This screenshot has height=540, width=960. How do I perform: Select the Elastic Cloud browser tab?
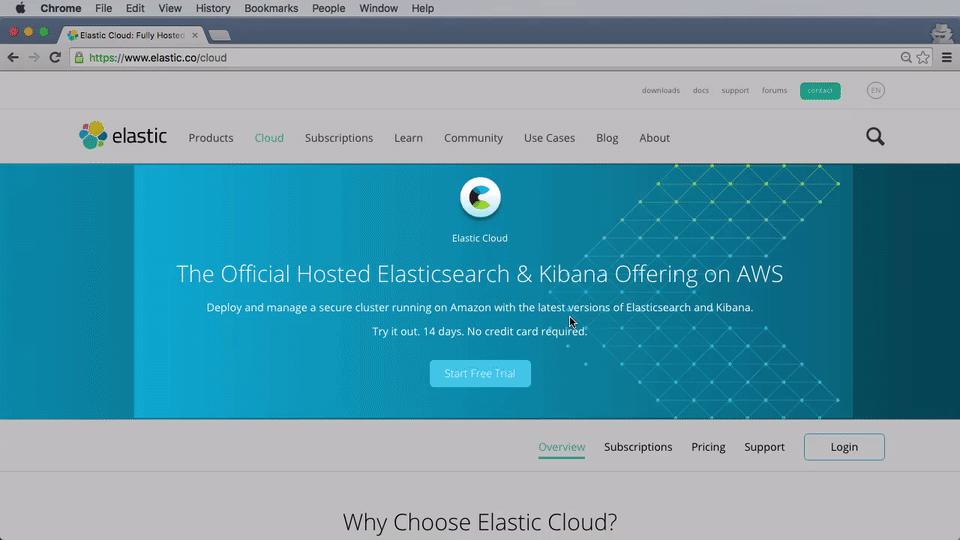point(132,36)
